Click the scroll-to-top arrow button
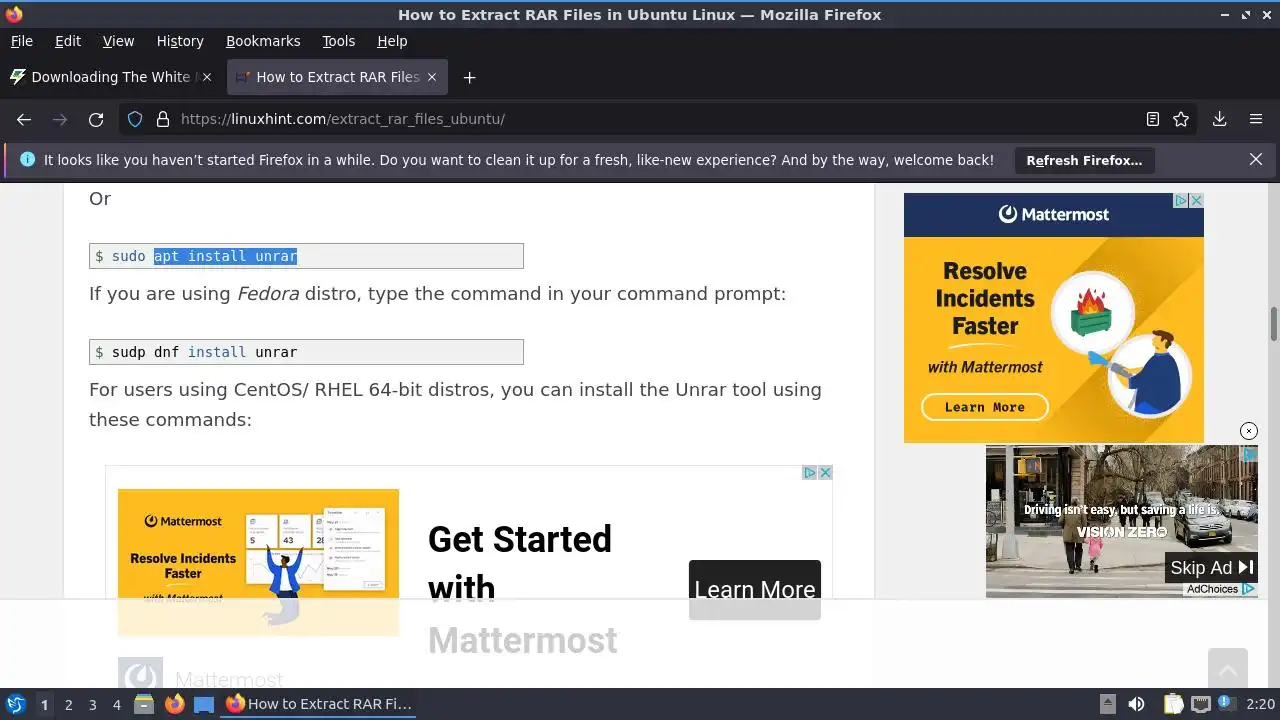The image size is (1280, 720). pos(1227,668)
